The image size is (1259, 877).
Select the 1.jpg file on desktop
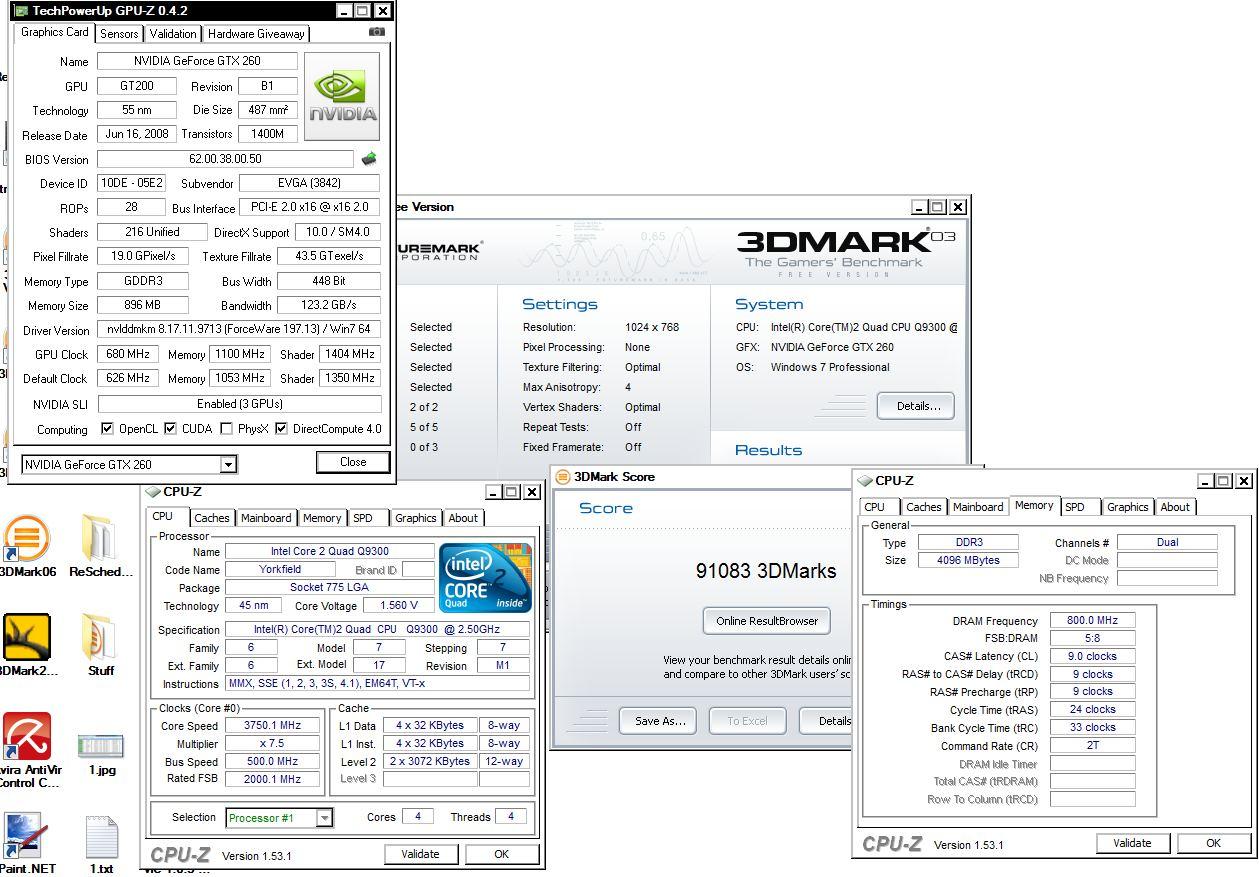(101, 755)
